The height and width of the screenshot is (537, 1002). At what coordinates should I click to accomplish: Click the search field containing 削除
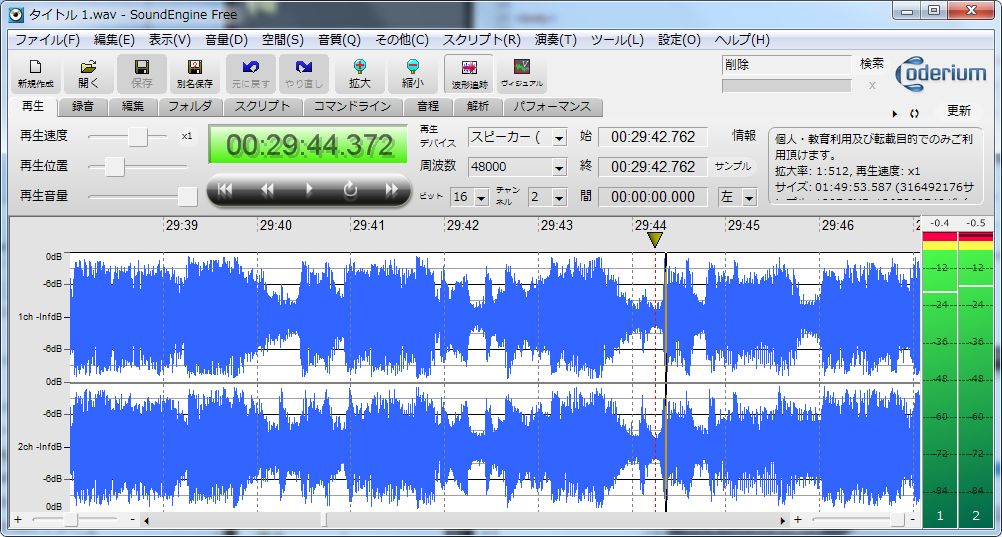tap(786, 65)
